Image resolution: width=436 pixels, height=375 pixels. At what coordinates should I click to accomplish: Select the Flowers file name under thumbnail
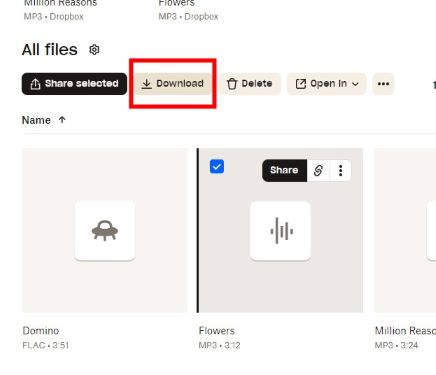(x=217, y=331)
